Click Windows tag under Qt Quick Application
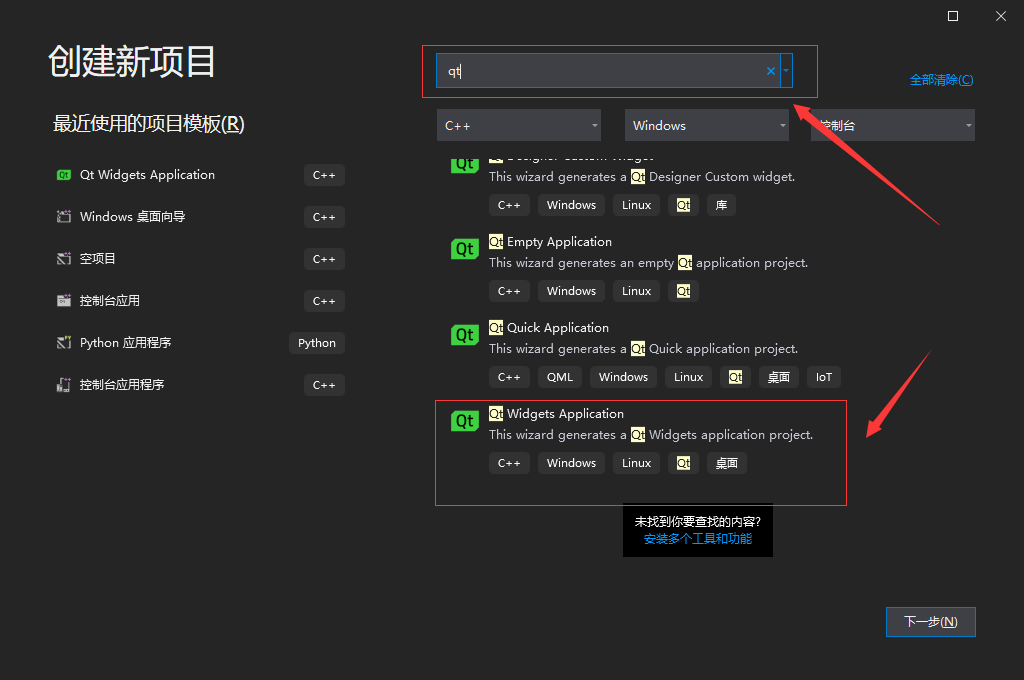This screenshot has width=1024, height=680. tap(623, 377)
